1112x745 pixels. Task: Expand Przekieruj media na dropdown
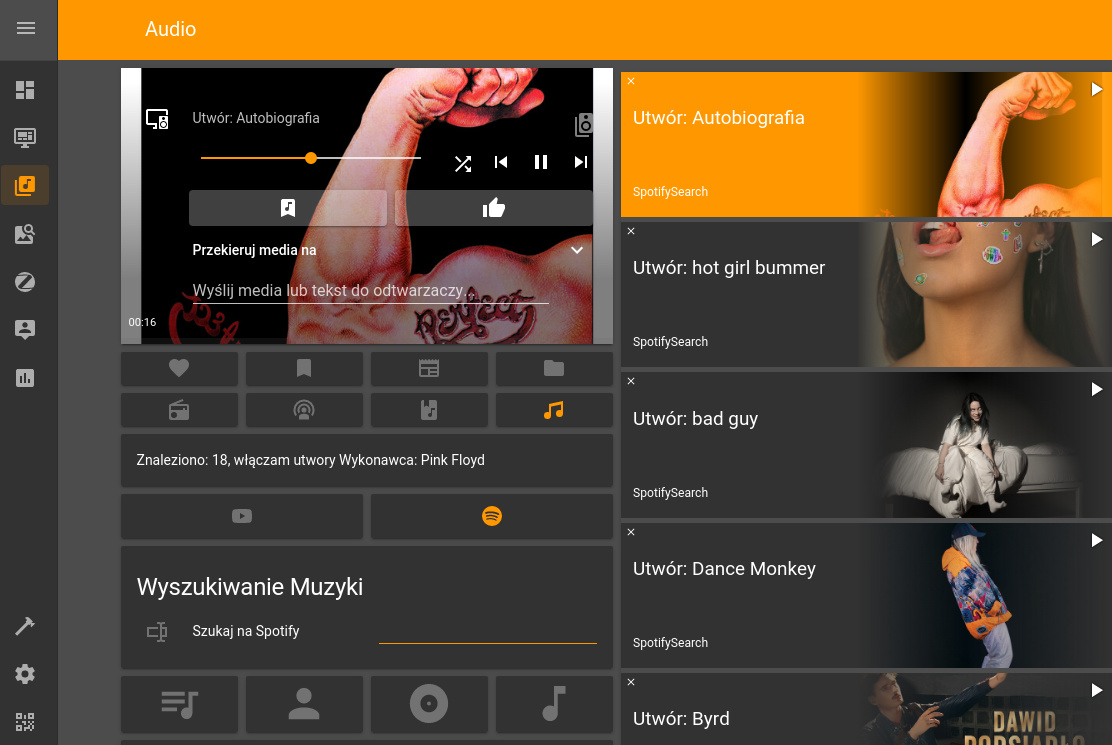577,250
